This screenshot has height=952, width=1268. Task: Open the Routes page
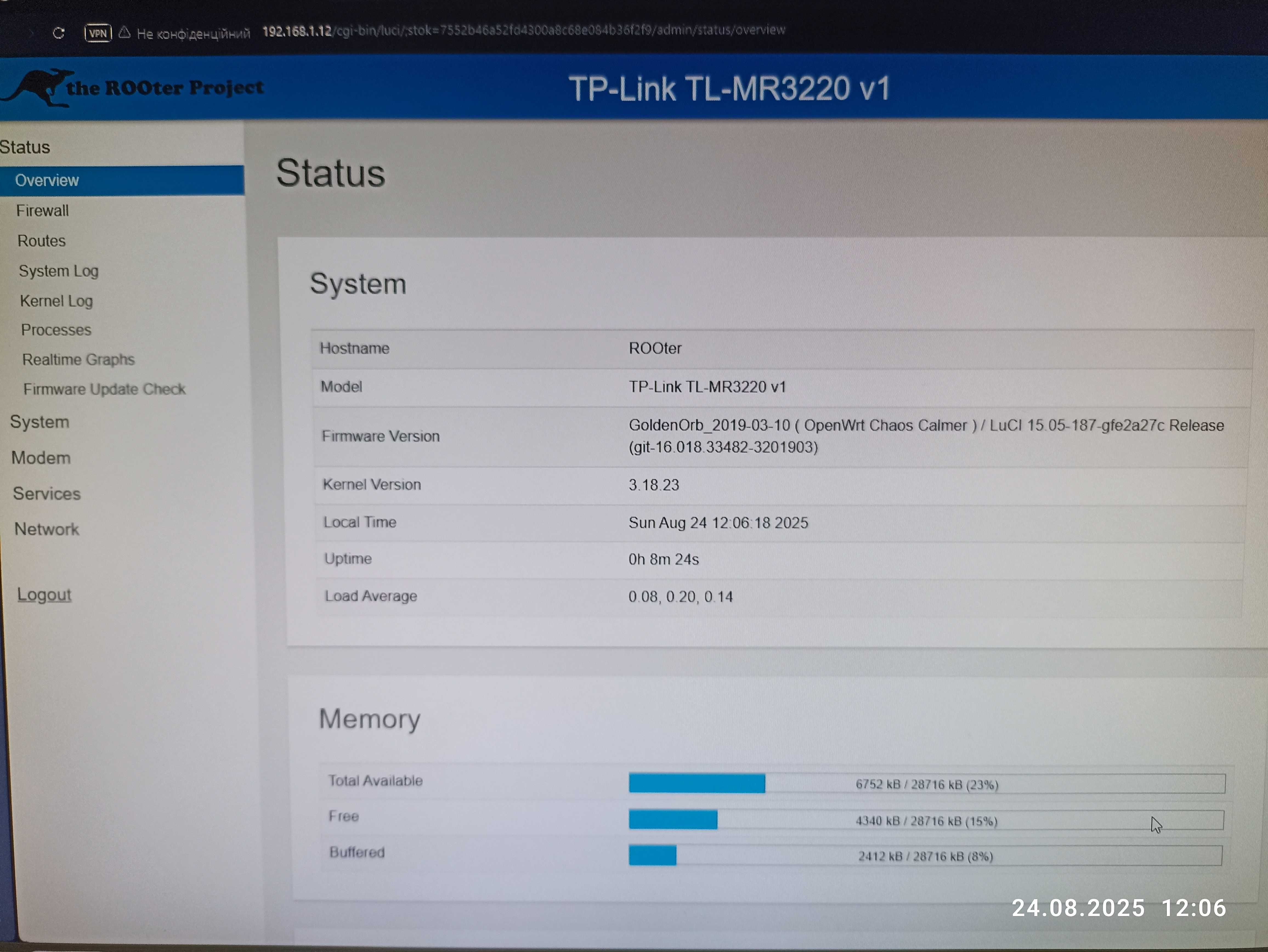tap(41, 241)
